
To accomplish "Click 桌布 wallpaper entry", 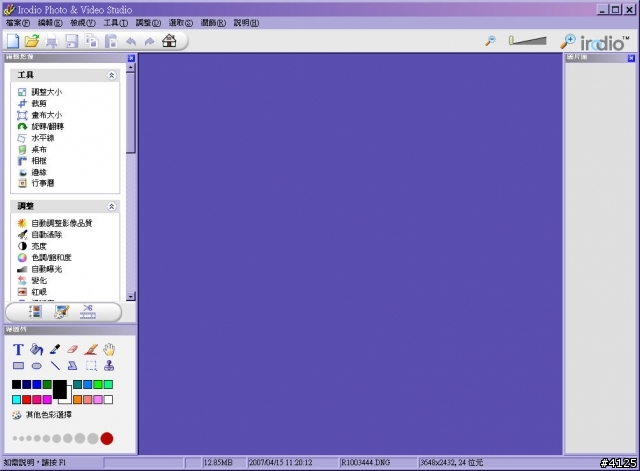I will [x=32, y=149].
